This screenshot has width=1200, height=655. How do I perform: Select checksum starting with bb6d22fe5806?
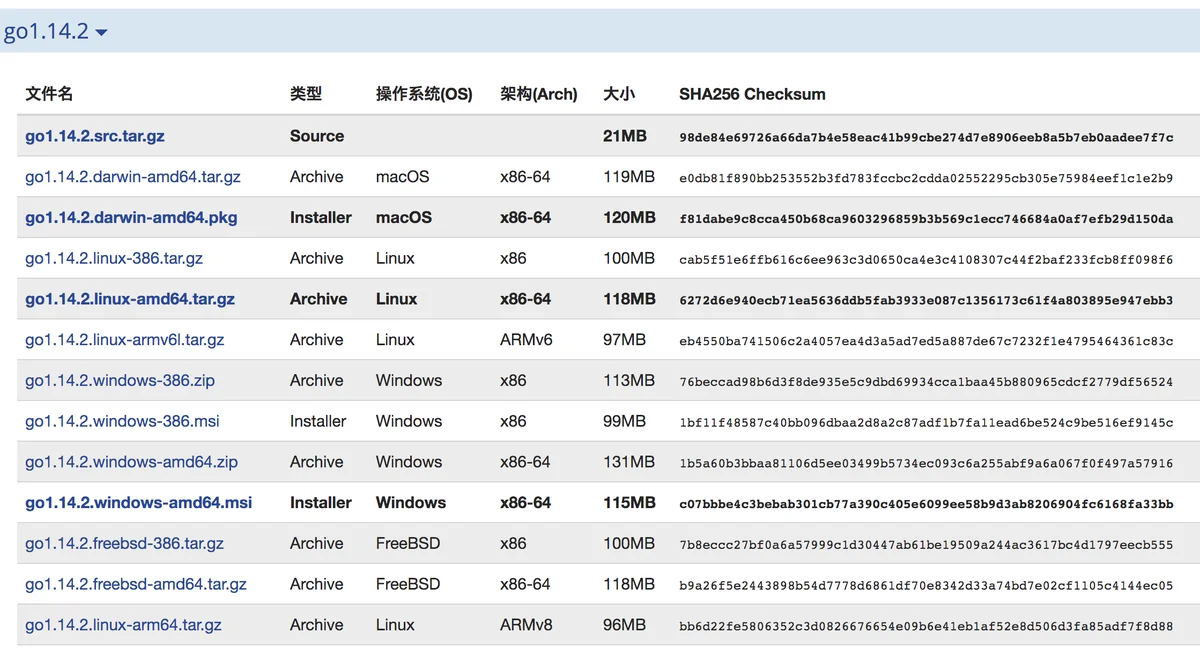926,626
